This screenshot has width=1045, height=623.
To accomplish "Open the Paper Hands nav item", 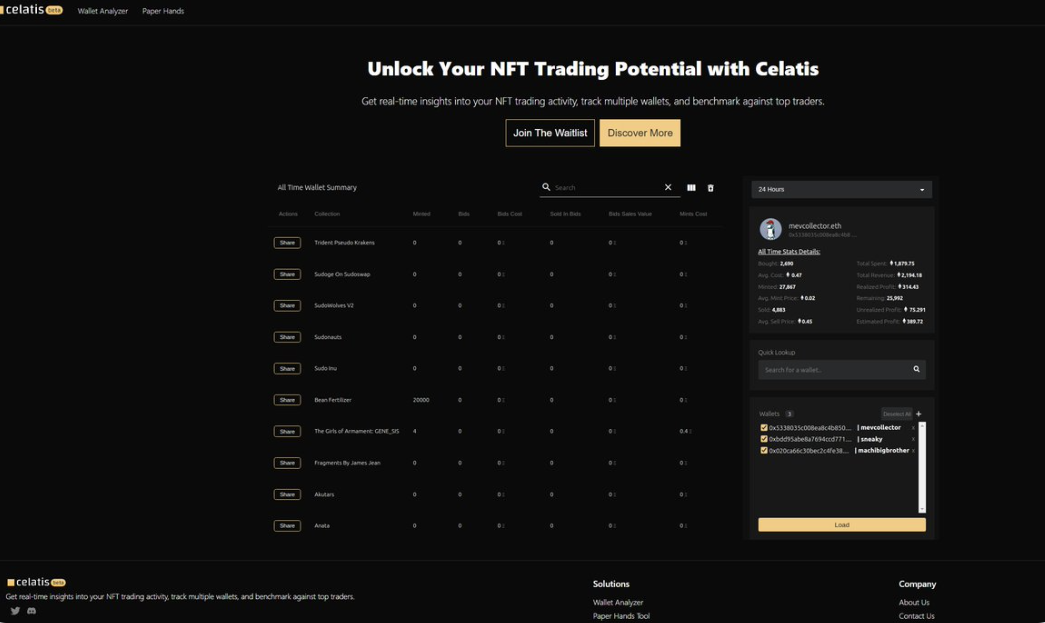I will [163, 11].
